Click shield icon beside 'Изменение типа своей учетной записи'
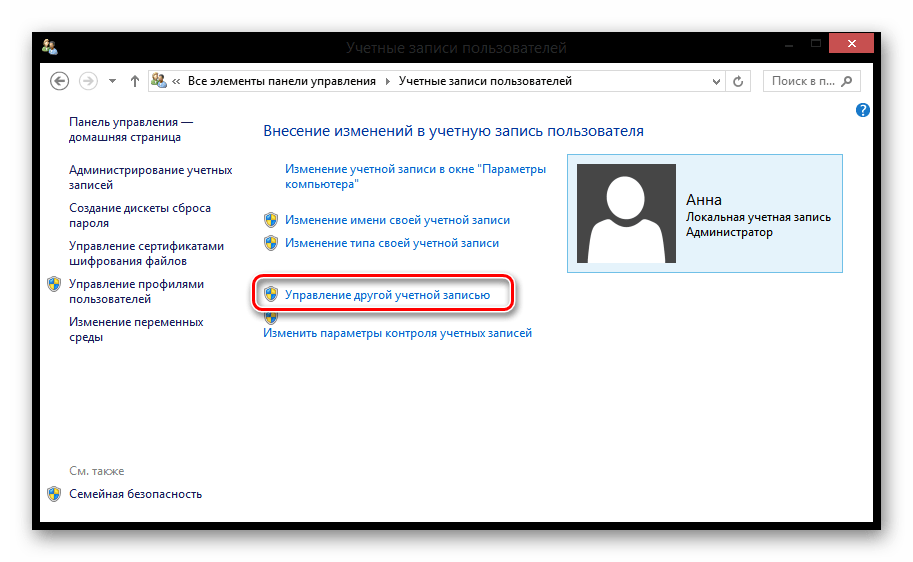Screen dimensions: 913x562 (x=271, y=243)
